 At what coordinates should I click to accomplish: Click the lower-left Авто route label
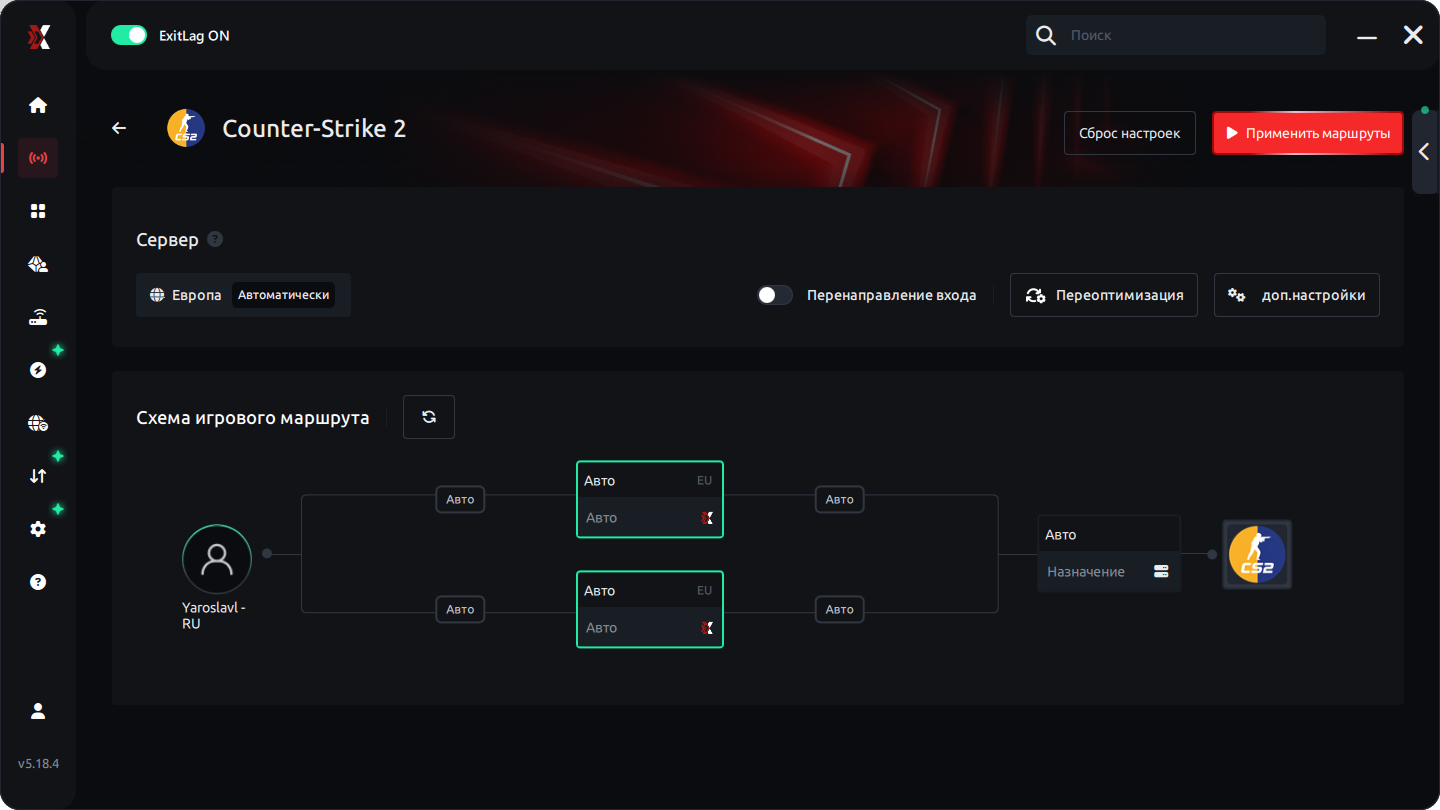coord(460,609)
